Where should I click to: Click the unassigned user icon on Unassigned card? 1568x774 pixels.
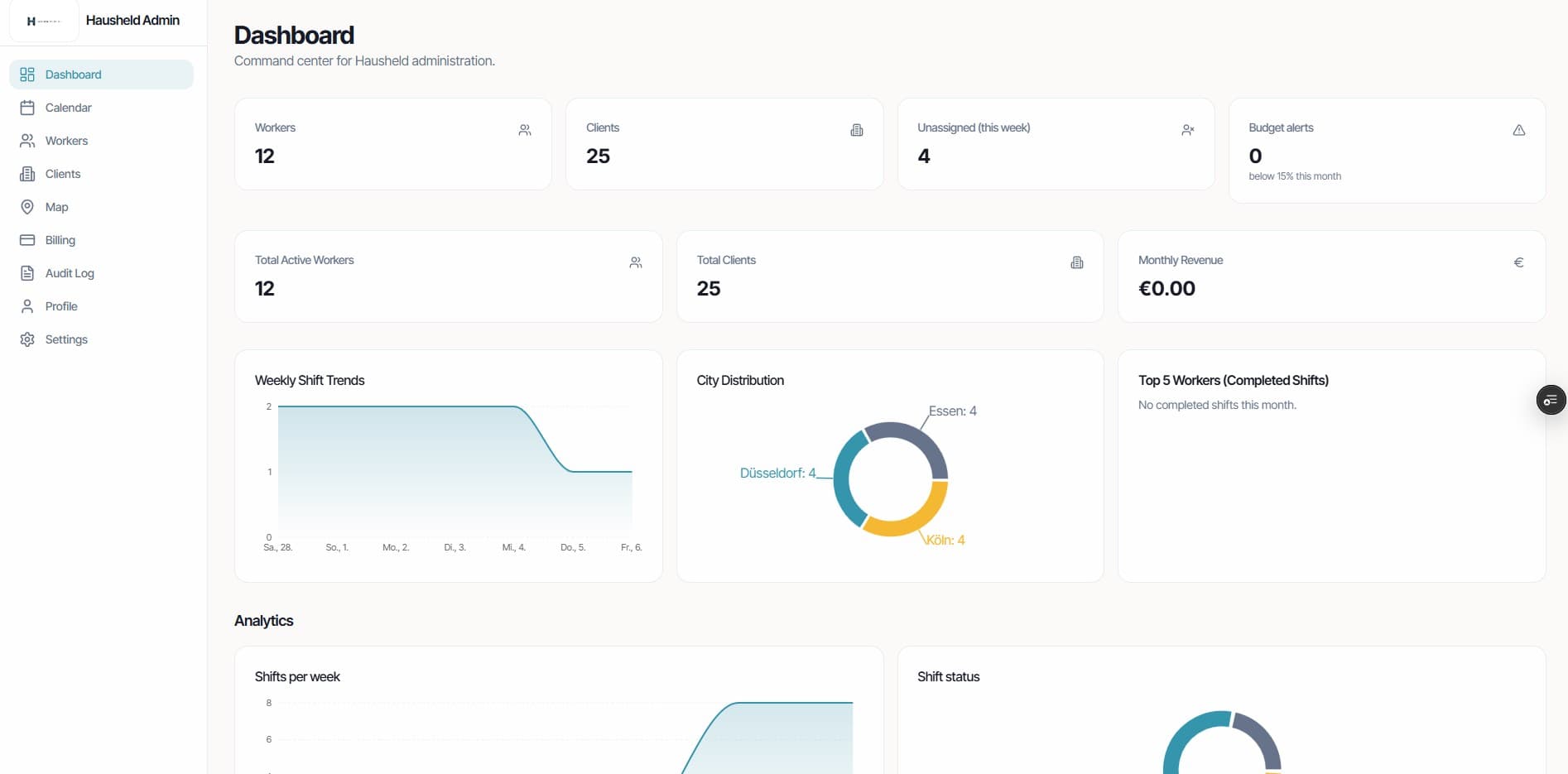(x=1187, y=130)
